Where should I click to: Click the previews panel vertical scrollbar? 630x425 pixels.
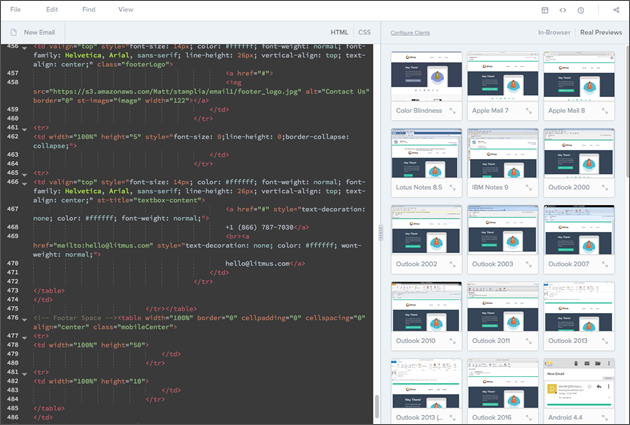tap(628, 110)
